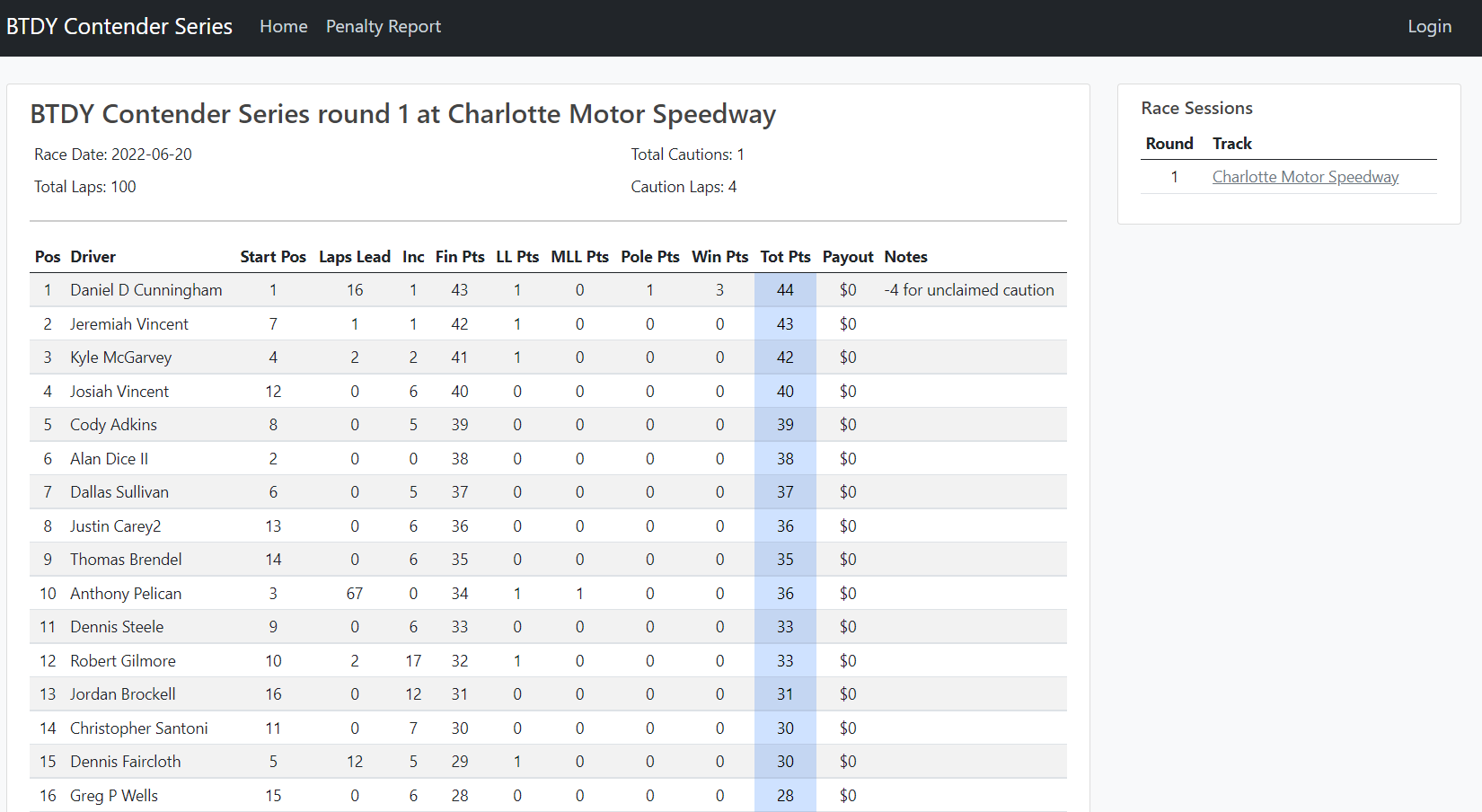Open Greg P Wells's driver page

click(113, 795)
